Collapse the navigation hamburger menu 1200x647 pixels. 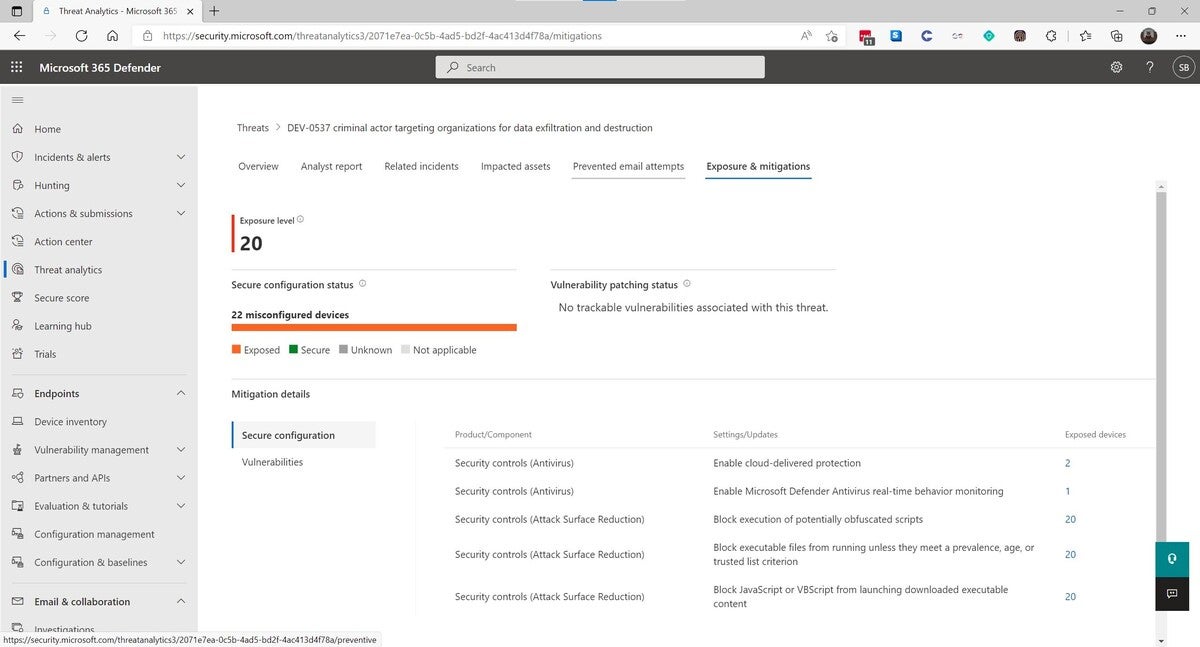point(17,100)
